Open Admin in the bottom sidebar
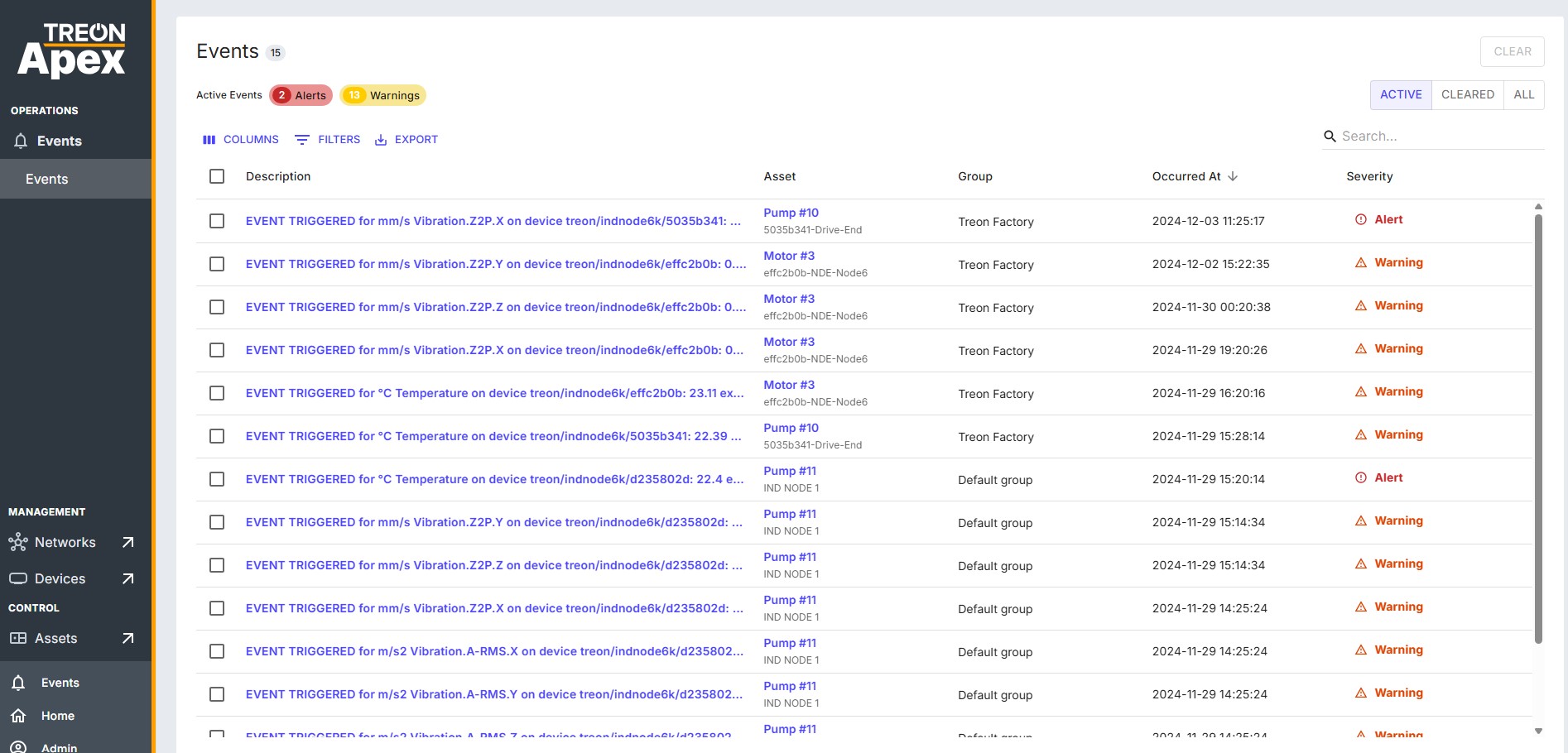 60,747
